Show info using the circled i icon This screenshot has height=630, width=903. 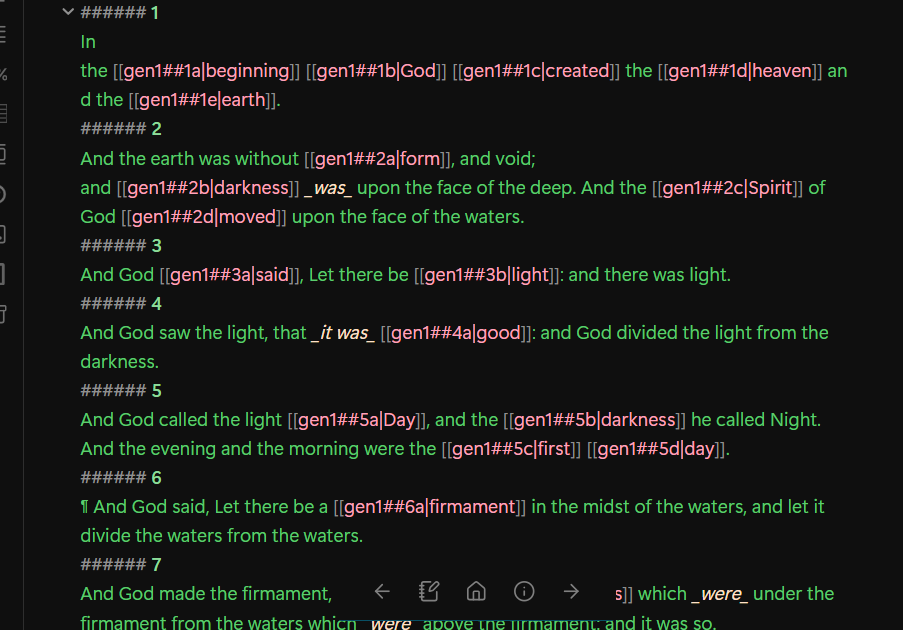pyautogui.click(x=524, y=591)
